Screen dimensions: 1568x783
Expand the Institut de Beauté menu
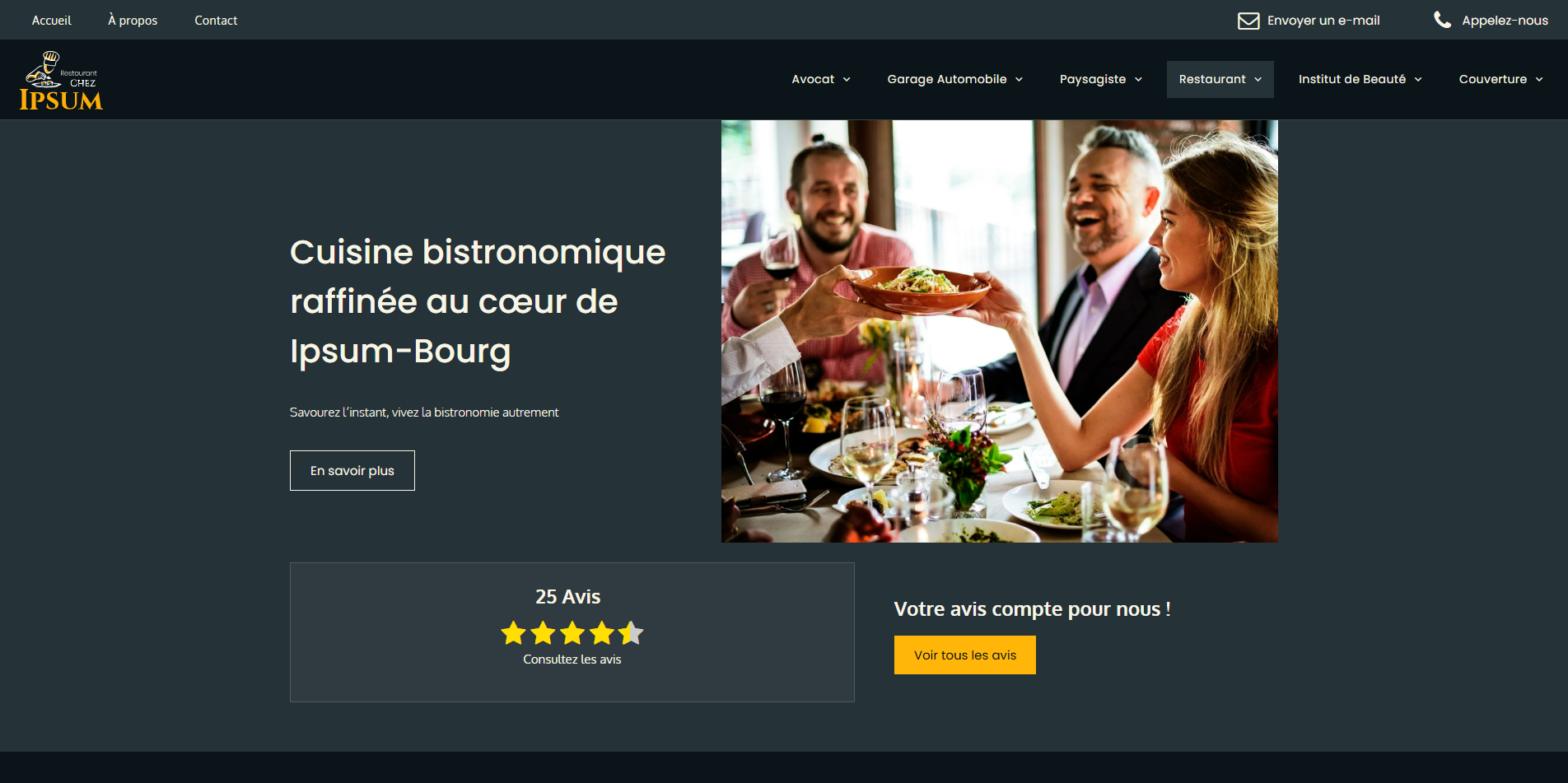(x=1360, y=79)
